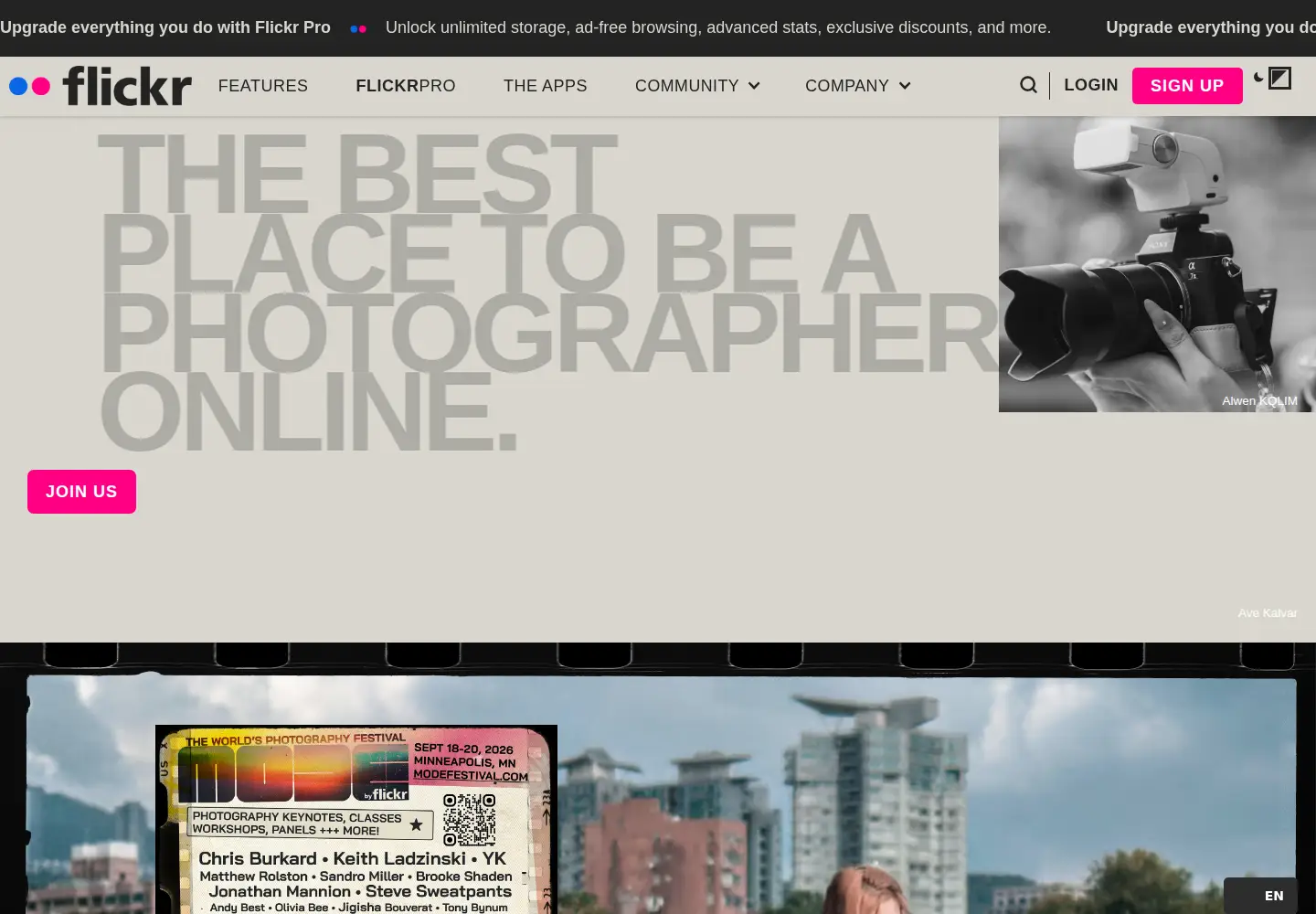Click the Flickr logo
Image resolution: width=1316 pixels, height=914 pixels.
(101, 86)
